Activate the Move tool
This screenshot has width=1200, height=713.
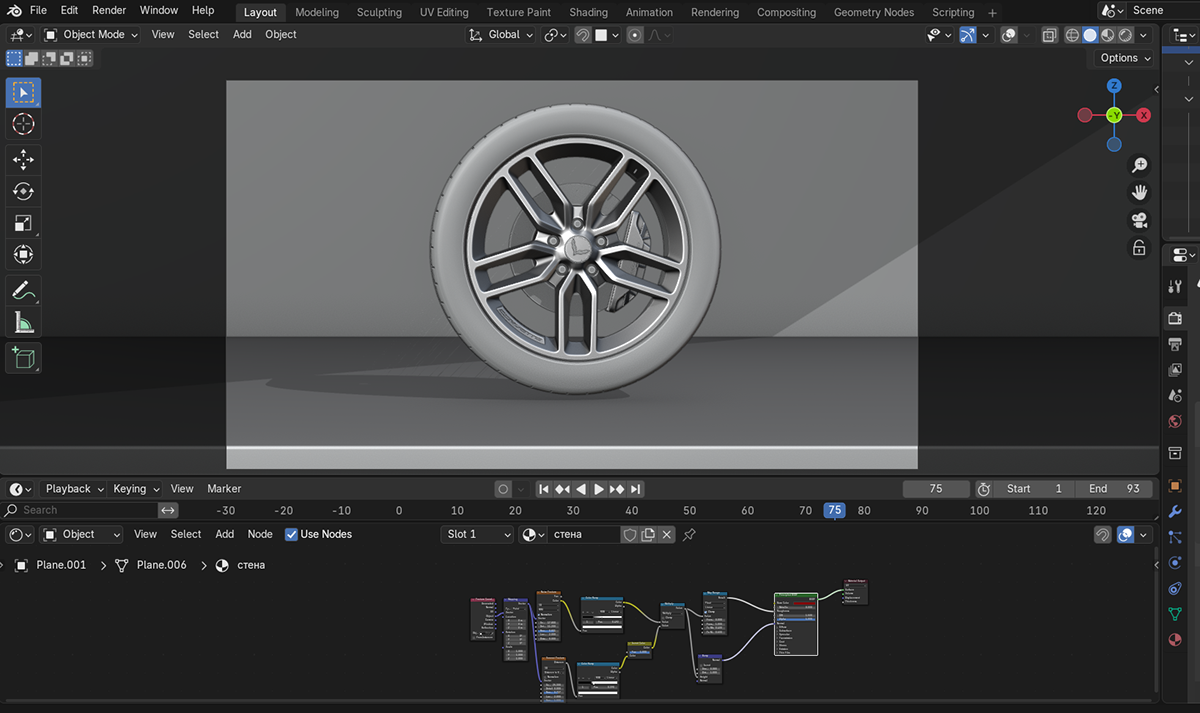tap(23, 159)
